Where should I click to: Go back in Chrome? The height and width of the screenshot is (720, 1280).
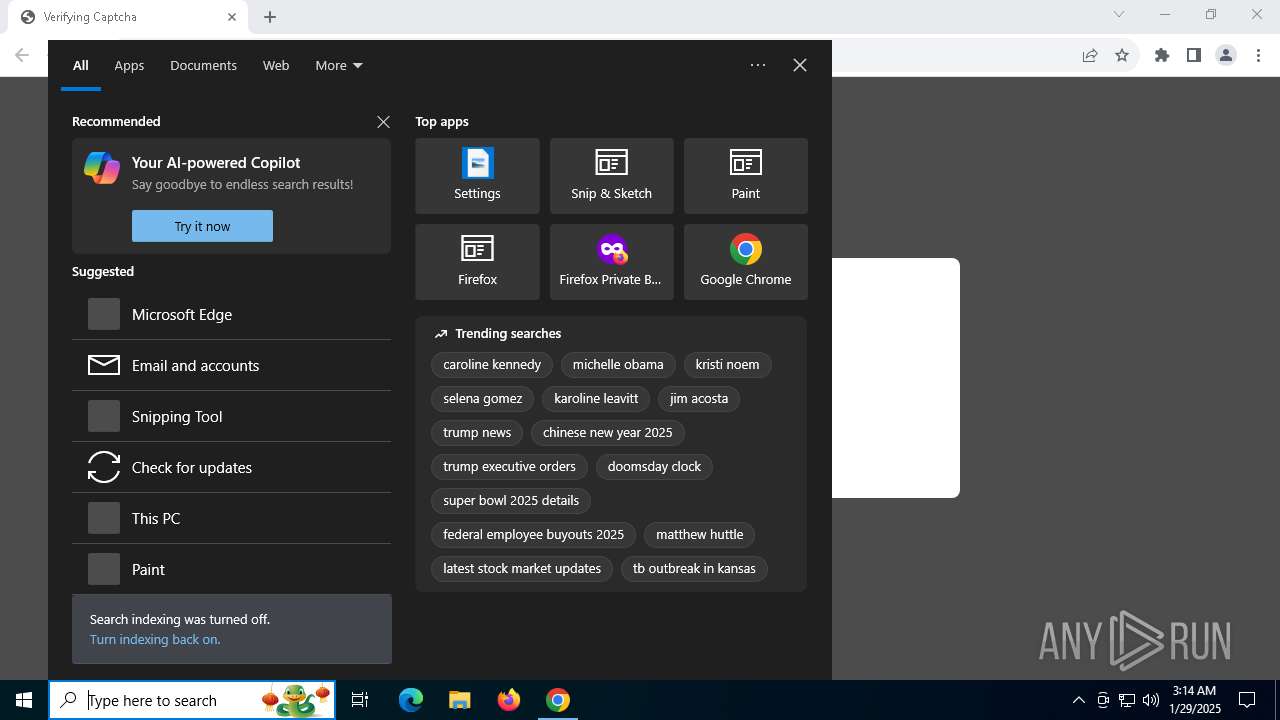pos(22,56)
